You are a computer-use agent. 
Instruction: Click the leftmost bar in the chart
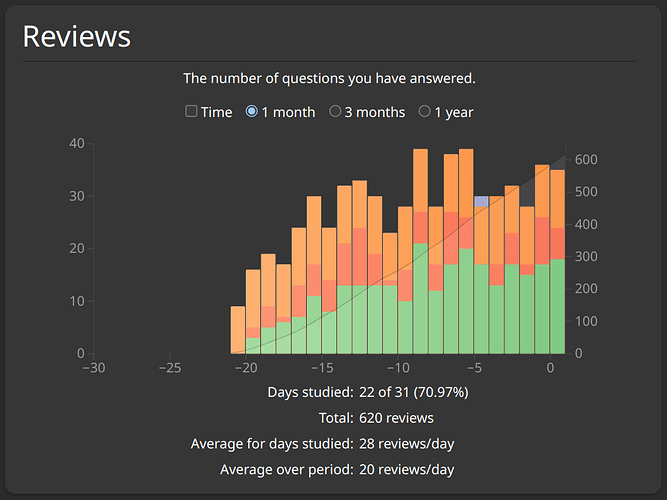(x=238, y=330)
